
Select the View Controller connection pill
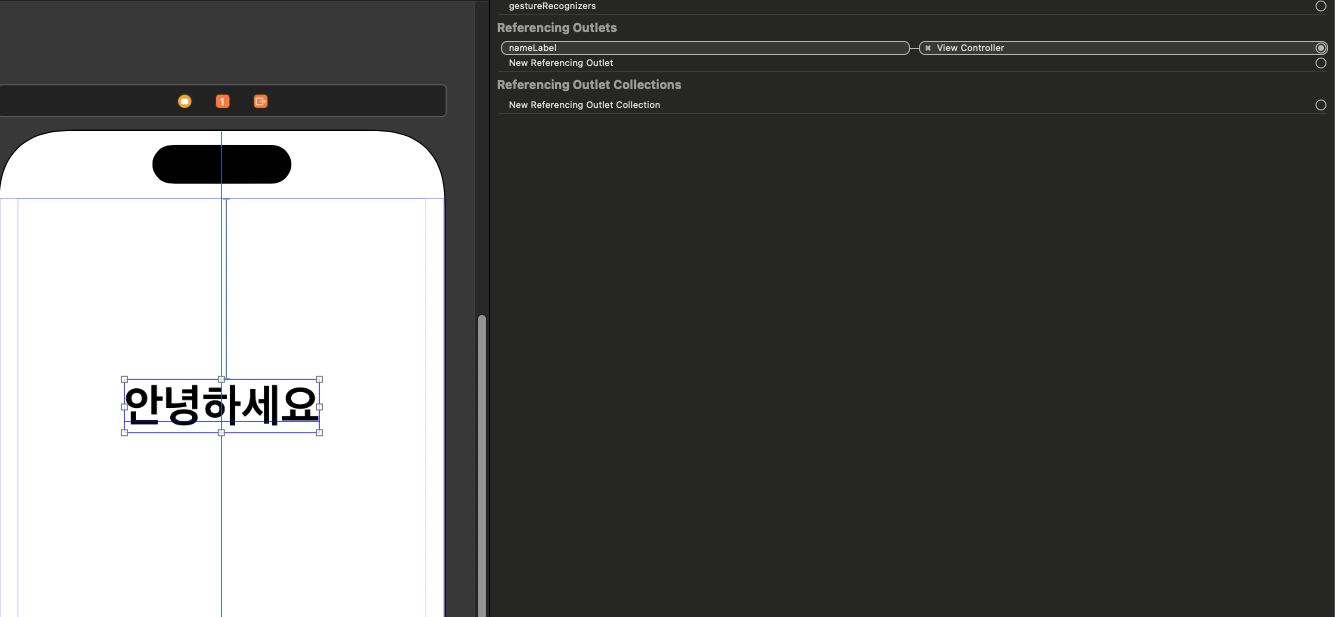(1123, 48)
